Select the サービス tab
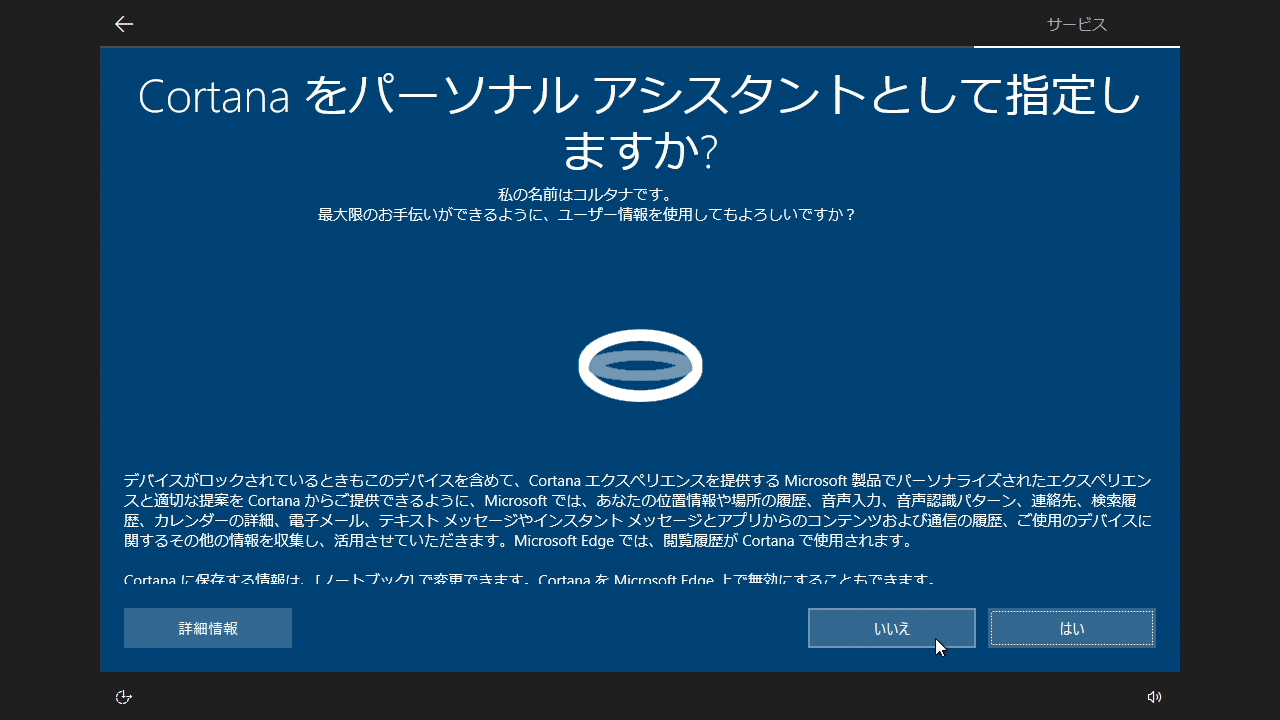The image size is (1280, 720). click(x=1077, y=25)
